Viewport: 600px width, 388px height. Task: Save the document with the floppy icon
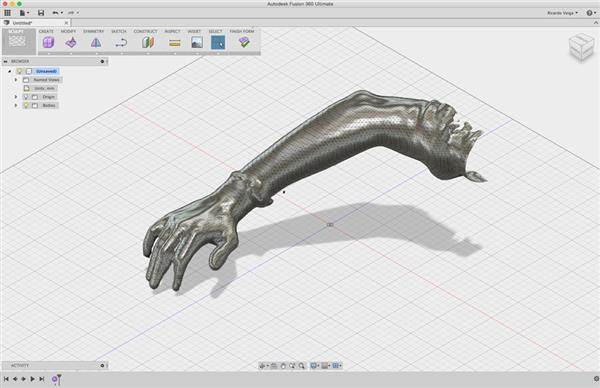41,13
